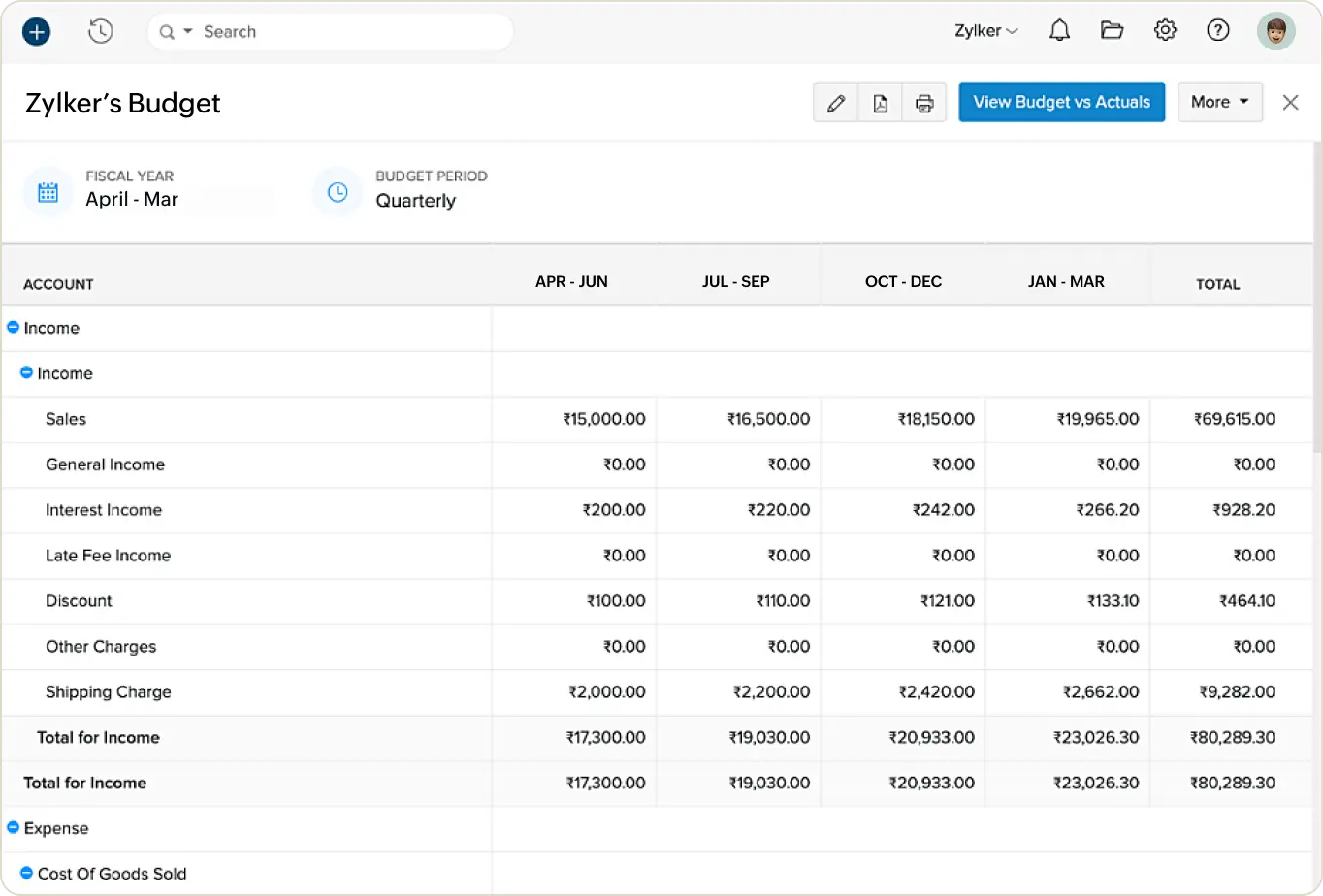Open the More dropdown
Viewport: 1323px width, 896px height.
click(x=1219, y=102)
